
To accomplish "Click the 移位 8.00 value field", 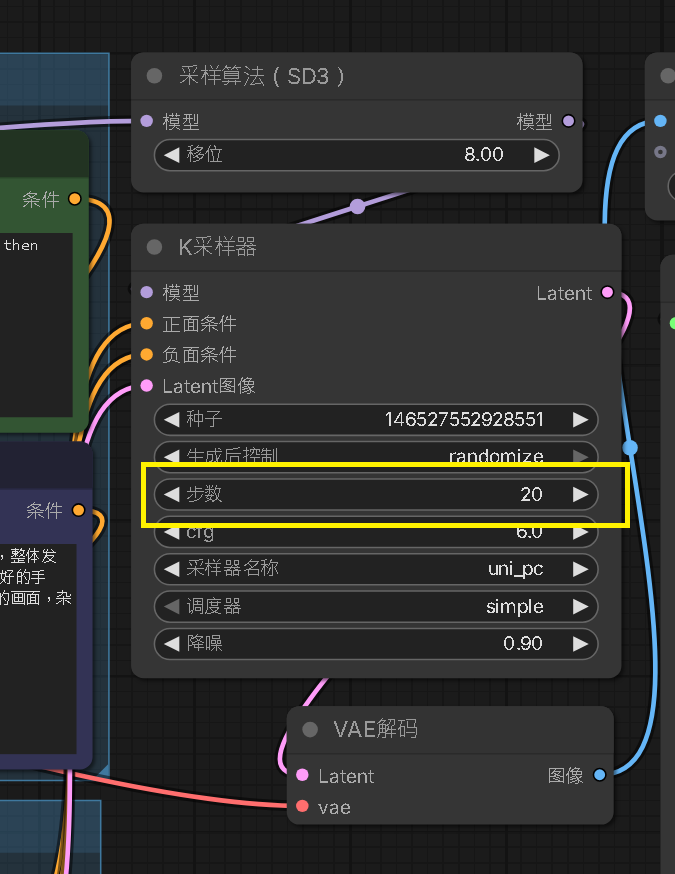I will [x=356, y=154].
